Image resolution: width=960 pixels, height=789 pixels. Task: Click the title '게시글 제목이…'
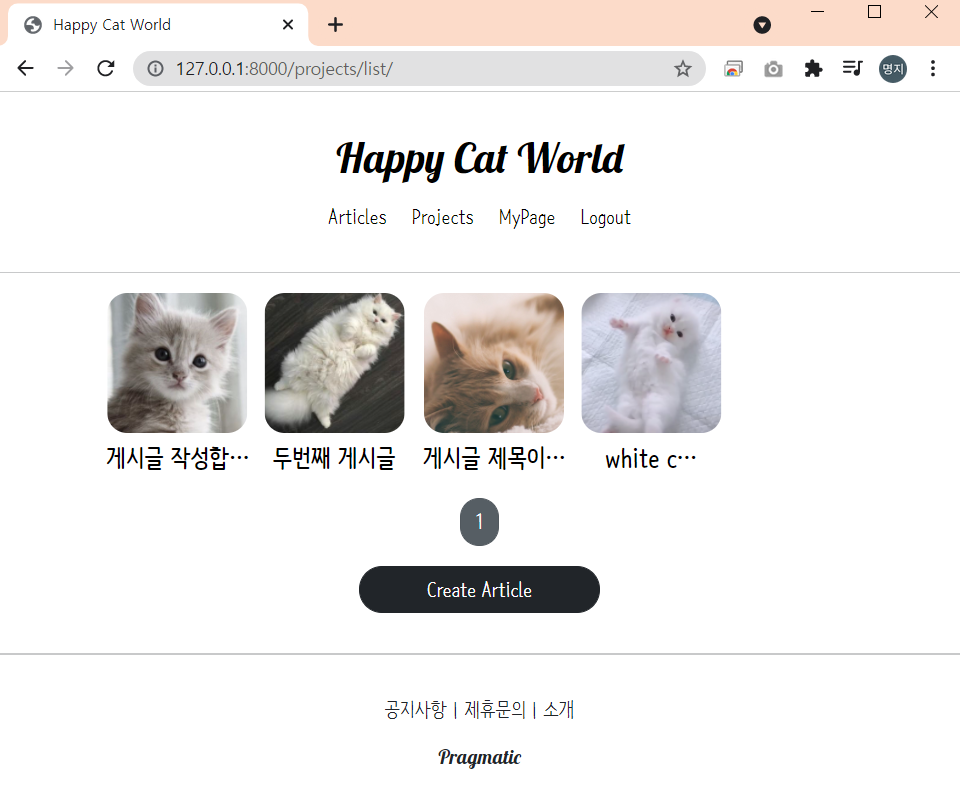pyautogui.click(x=493, y=458)
